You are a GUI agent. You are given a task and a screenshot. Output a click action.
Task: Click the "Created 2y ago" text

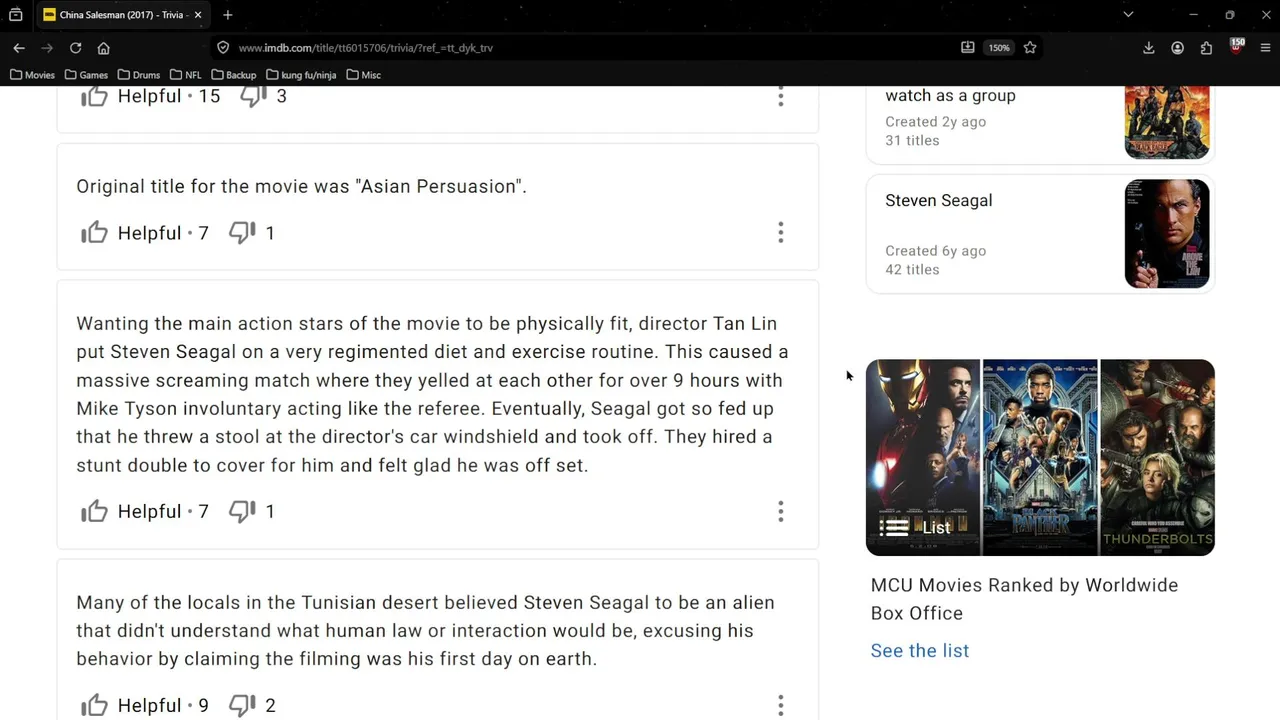tap(935, 122)
